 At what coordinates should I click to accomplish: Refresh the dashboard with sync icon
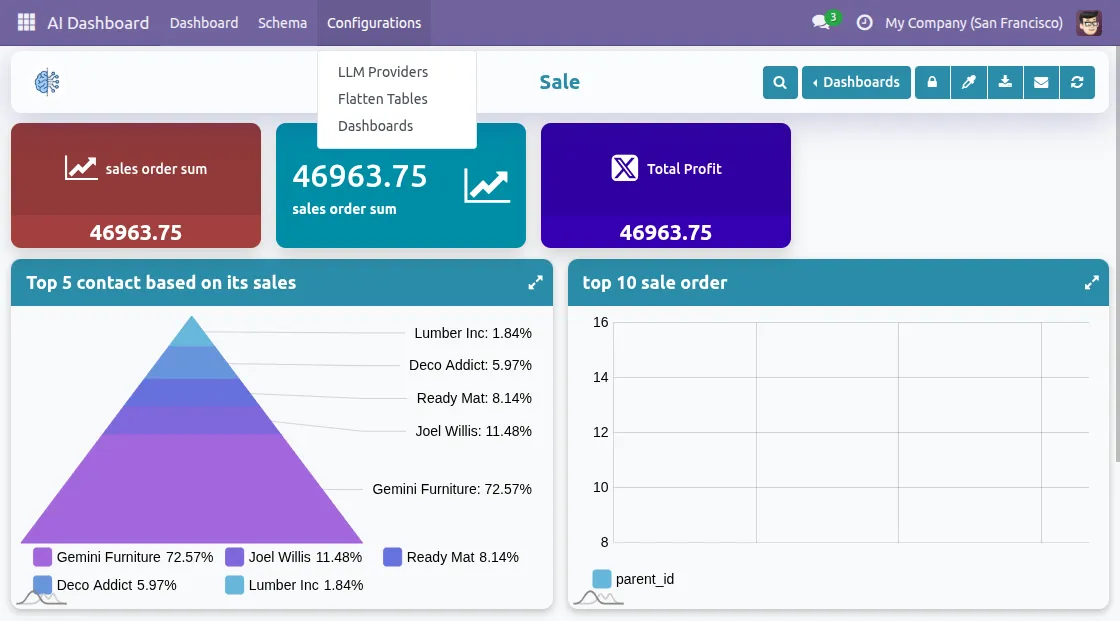point(1077,82)
